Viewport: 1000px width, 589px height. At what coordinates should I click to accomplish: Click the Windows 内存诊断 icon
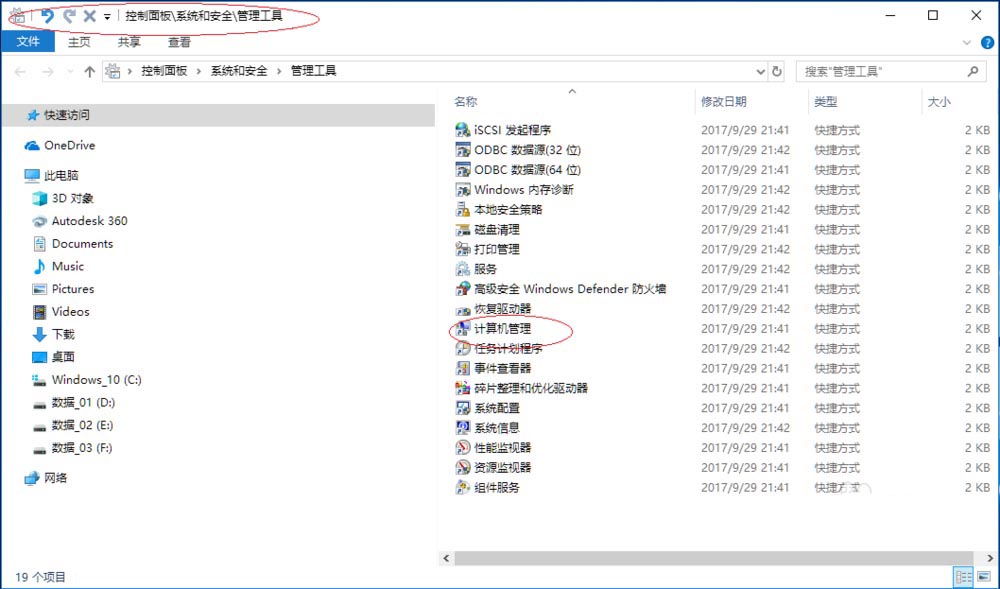tap(462, 189)
